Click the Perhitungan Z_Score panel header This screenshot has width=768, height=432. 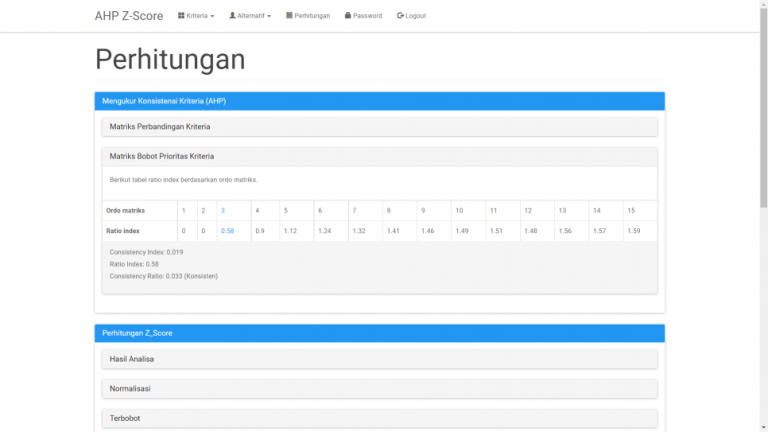point(380,333)
